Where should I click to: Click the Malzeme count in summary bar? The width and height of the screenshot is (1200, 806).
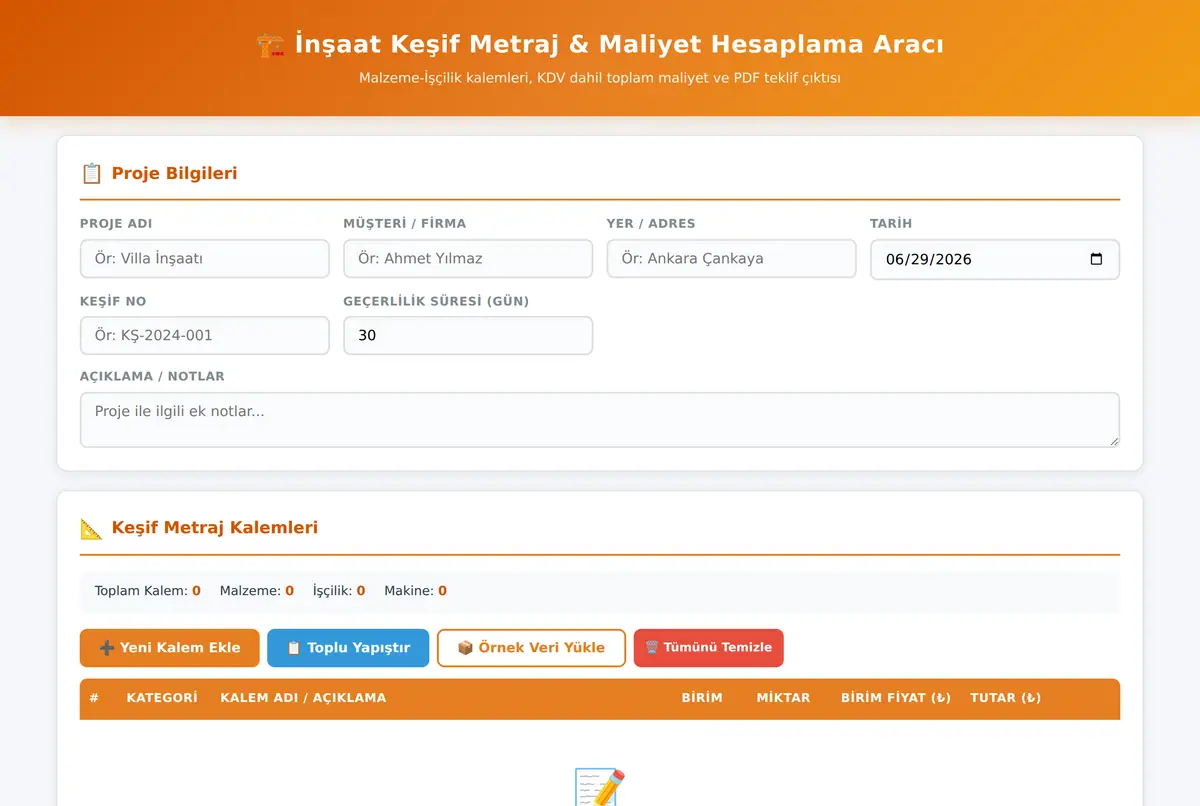(257, 591)
